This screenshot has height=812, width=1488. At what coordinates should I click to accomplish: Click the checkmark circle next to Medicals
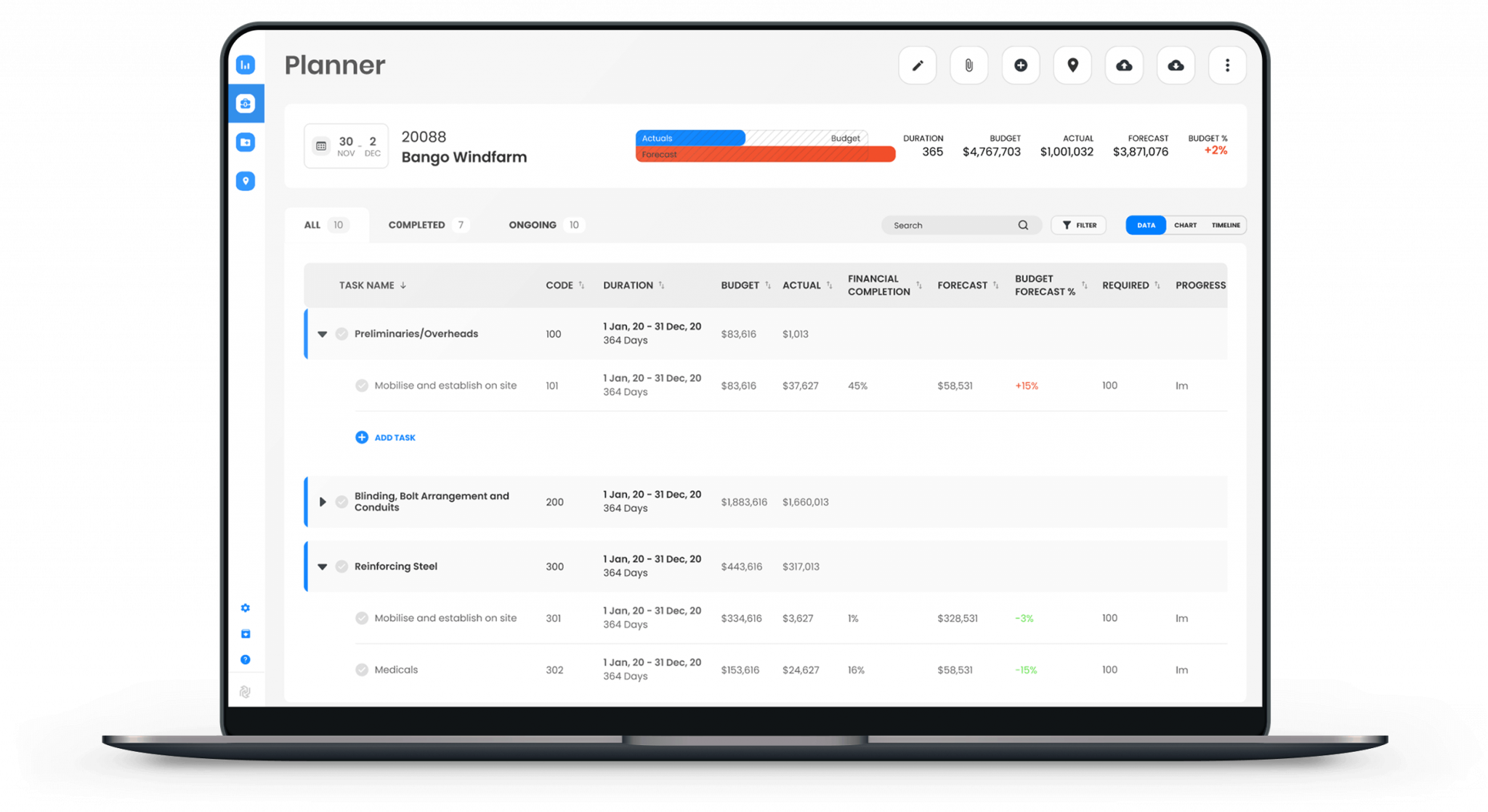tap(361, 669)
